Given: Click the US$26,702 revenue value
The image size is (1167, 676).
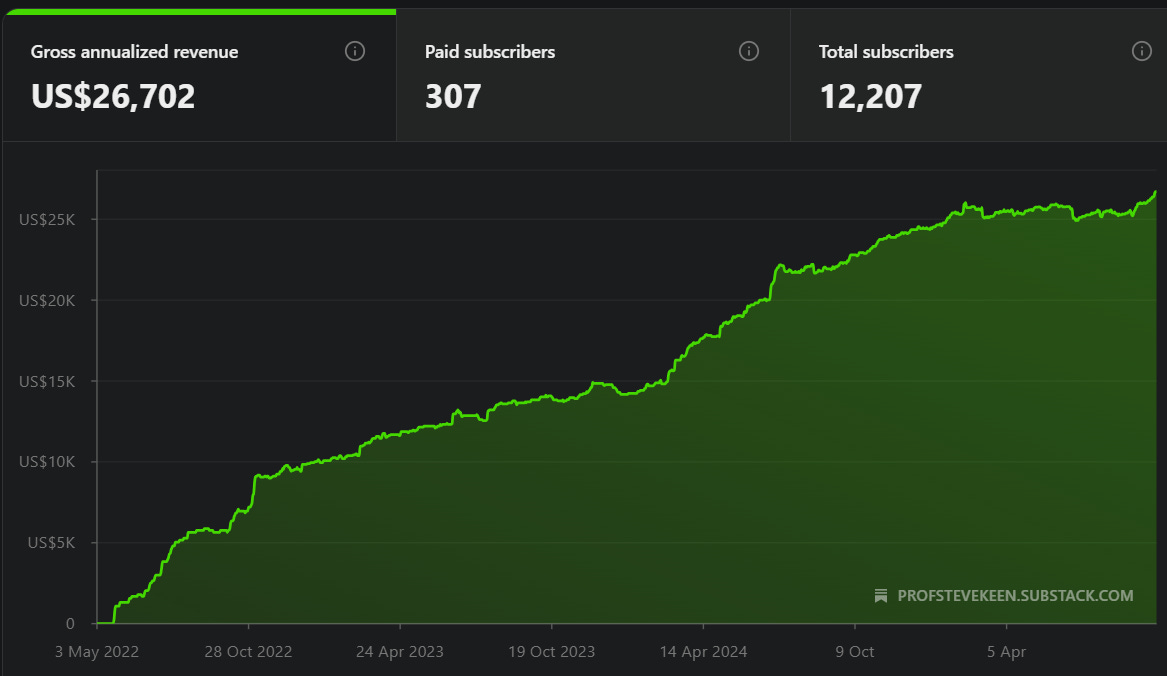Looking at the screenshot, I should coord(113,97).
